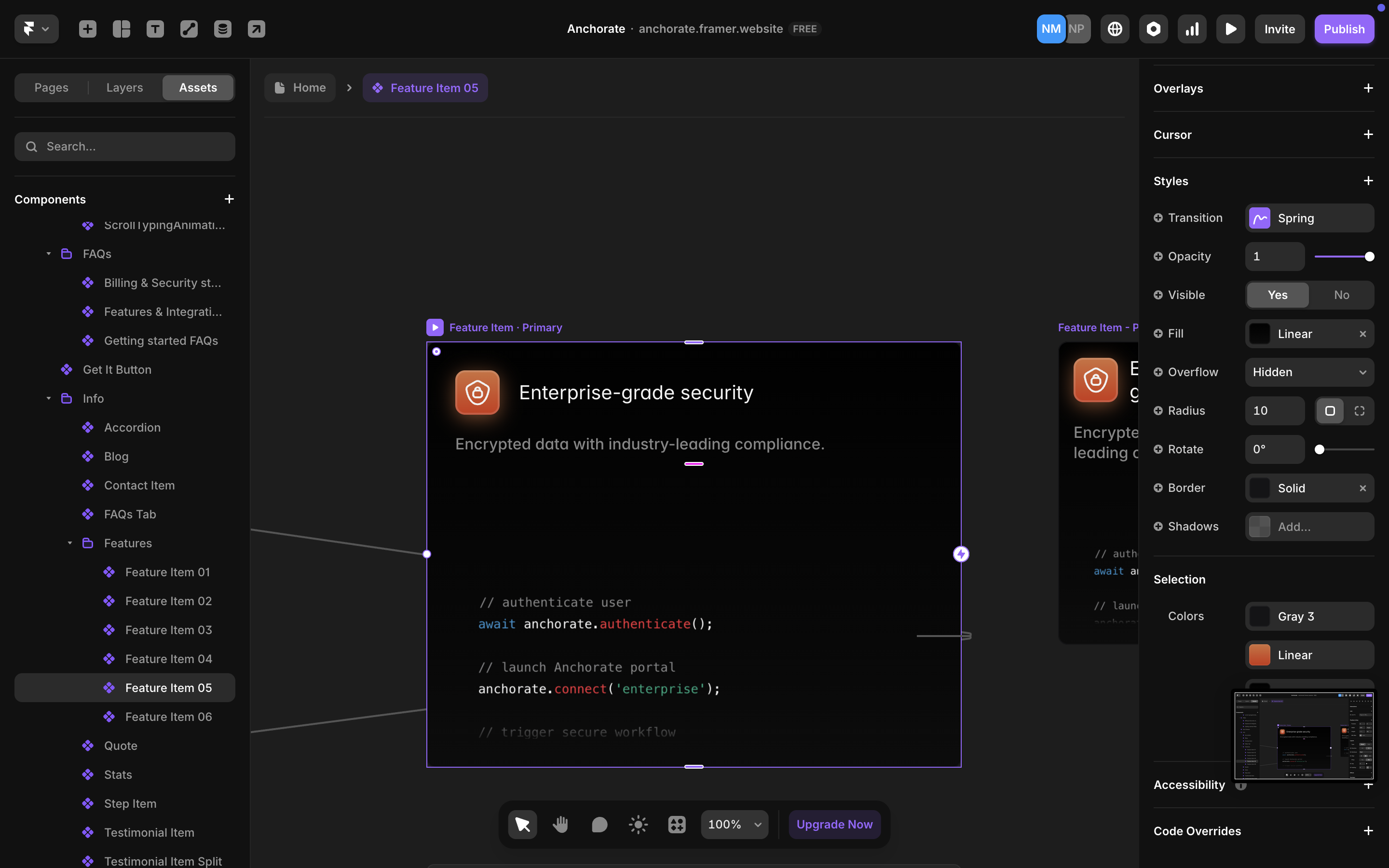Viewport: 1389px width, 868px height.
Task: Open the Overflow Hidden dropdown
Action: click(x=1309, y=372)
